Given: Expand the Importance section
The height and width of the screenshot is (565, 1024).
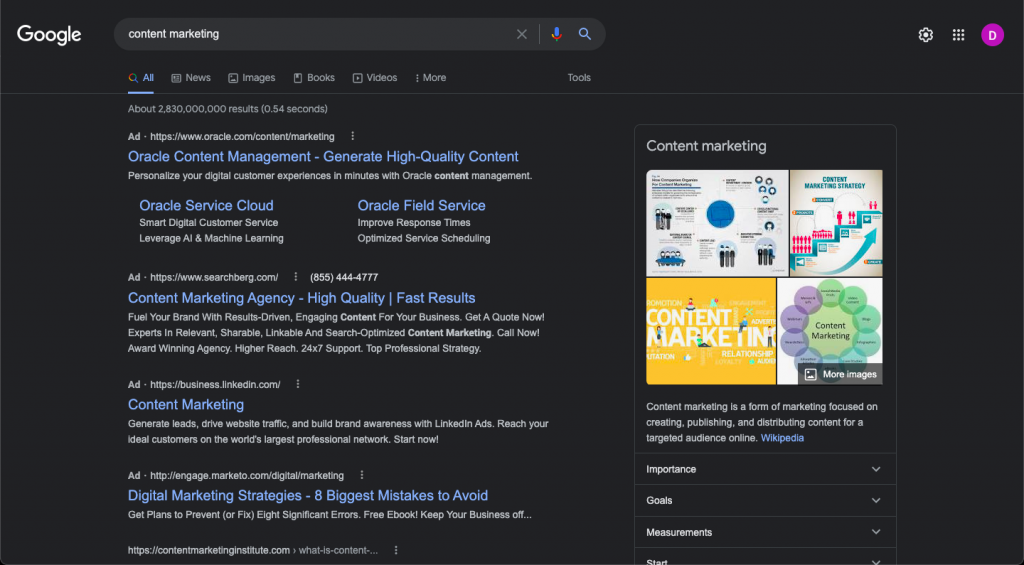Looking at the screenshot, I should 765,469.
